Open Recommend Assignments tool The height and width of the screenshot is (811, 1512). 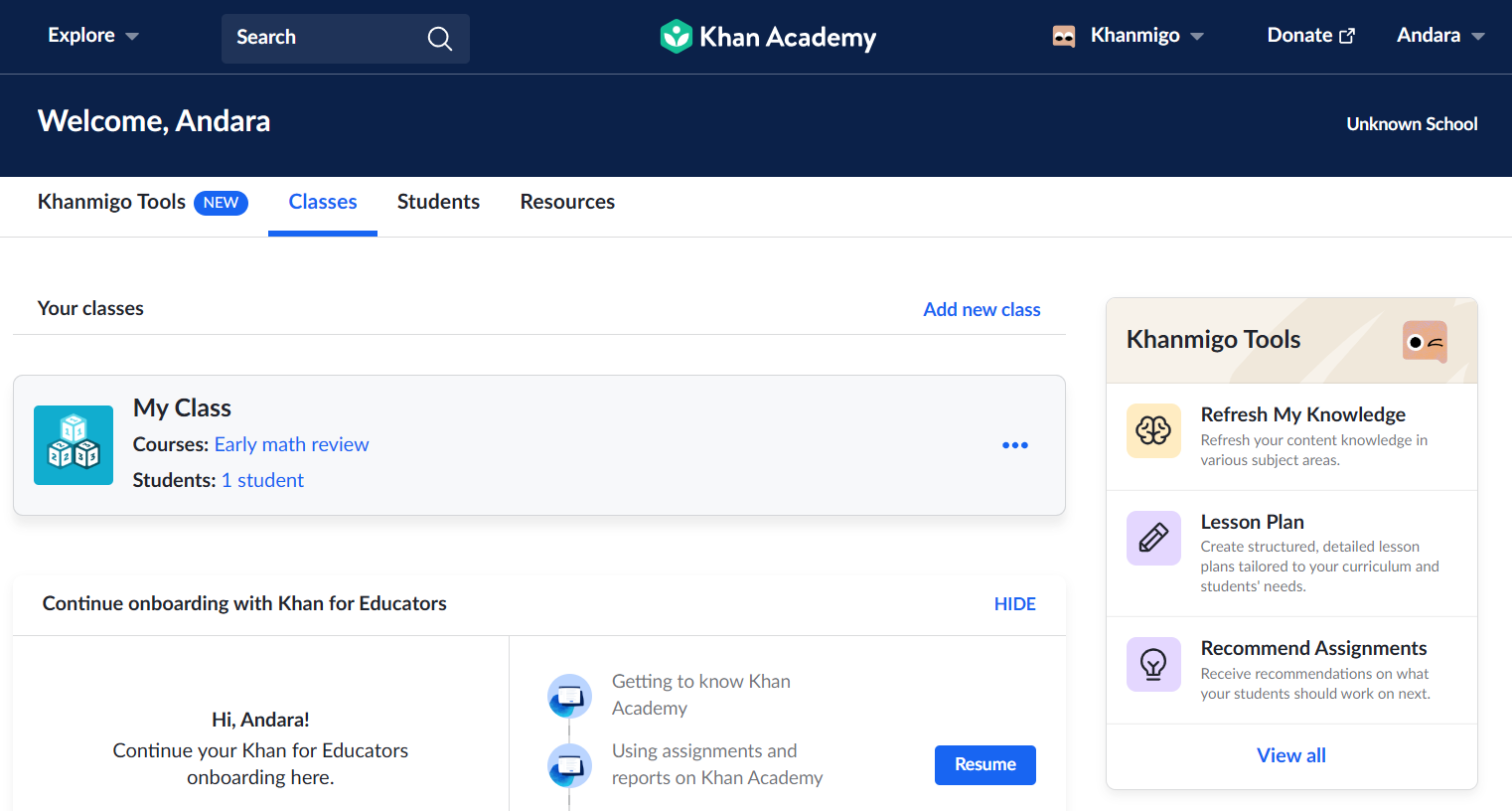click(x=1313, y=648)
